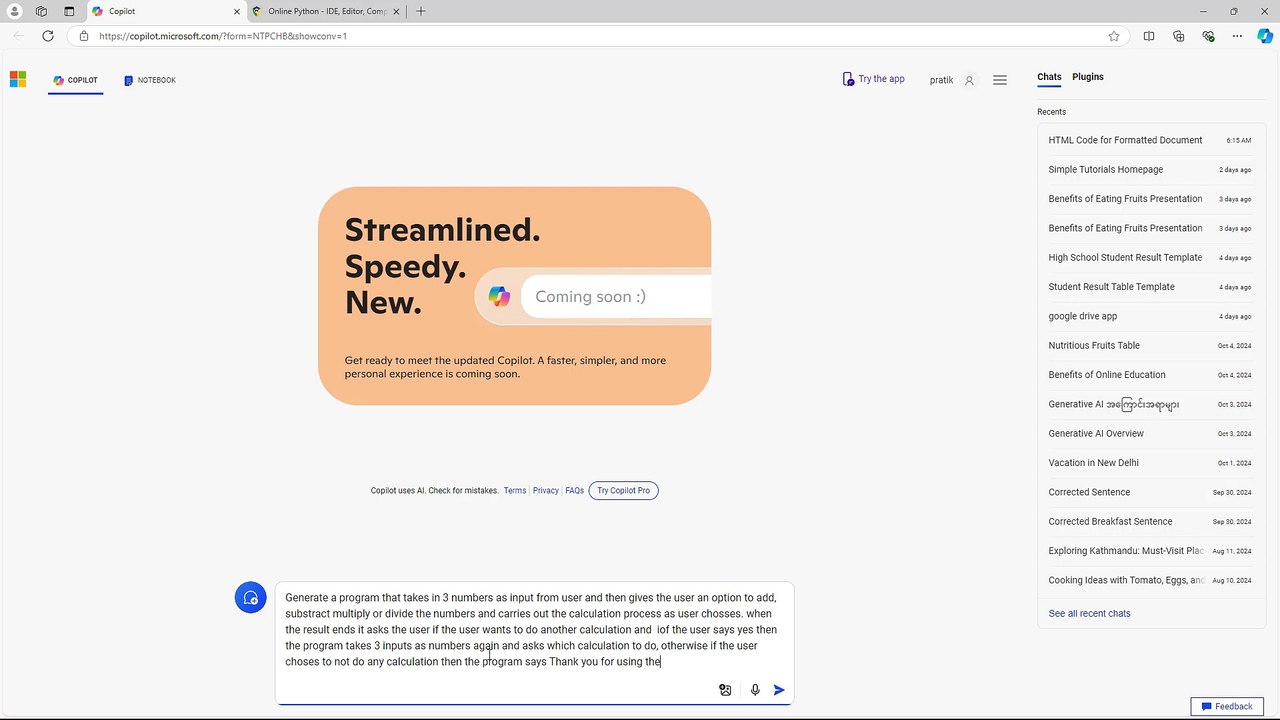1280x720 pixels.
Task: Open the Plugins tab in the side panel
Action: pos(1088,77)
